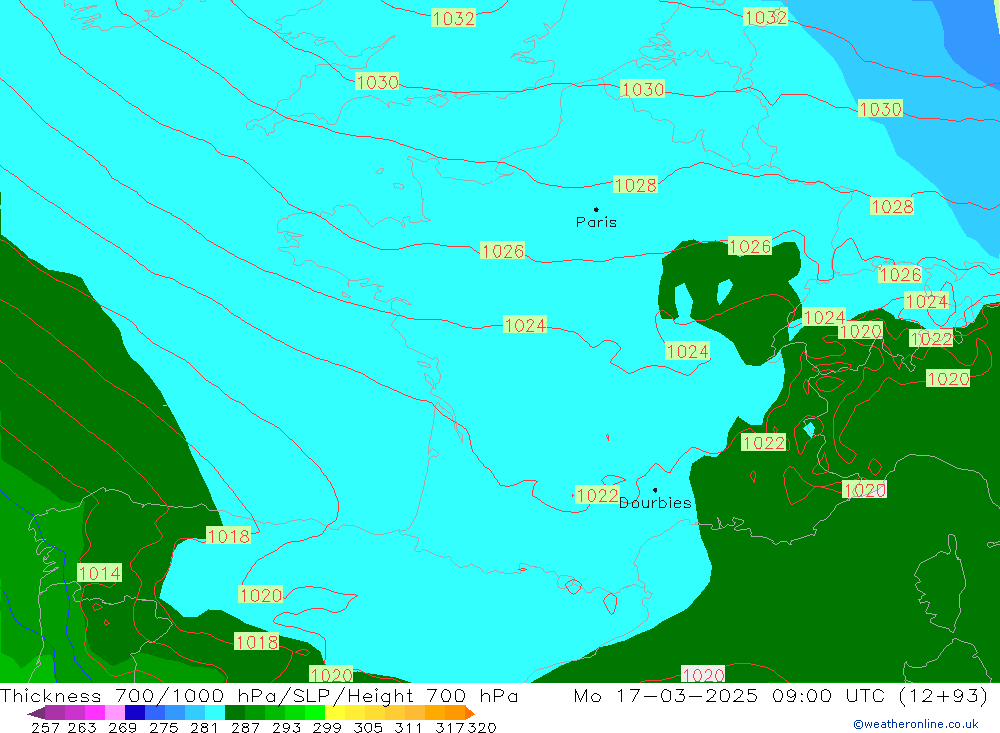Click the legend value '293'

(286, 727)
